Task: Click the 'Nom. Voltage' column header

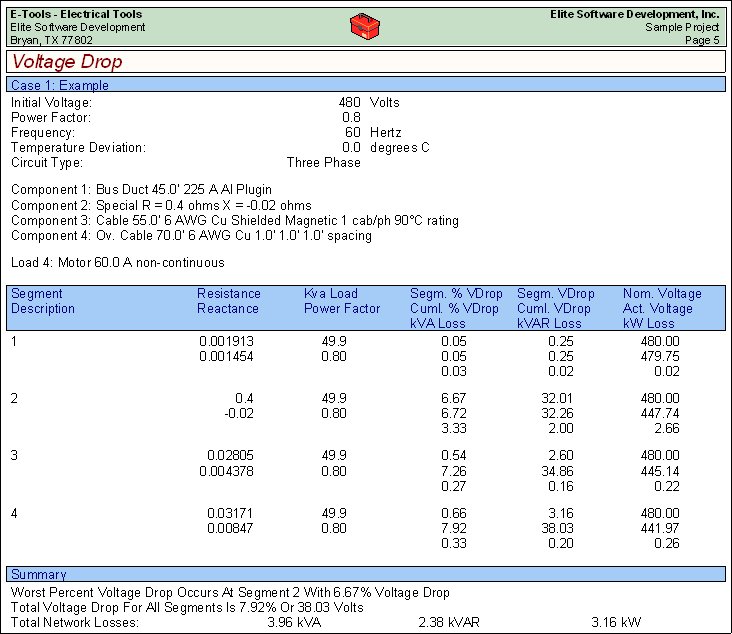Action: (662, 294)
